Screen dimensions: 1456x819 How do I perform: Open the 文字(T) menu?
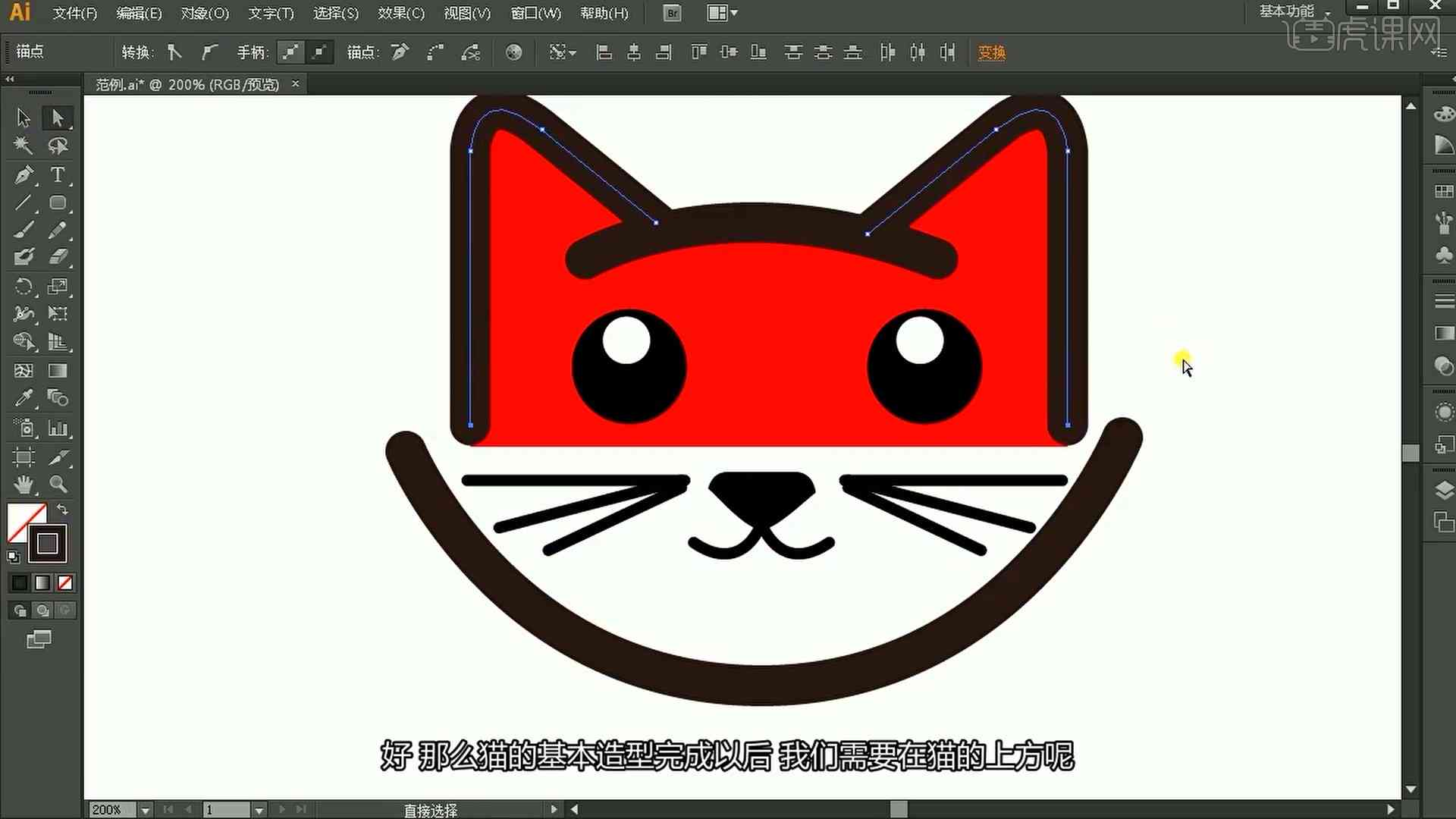click(271, 13)
